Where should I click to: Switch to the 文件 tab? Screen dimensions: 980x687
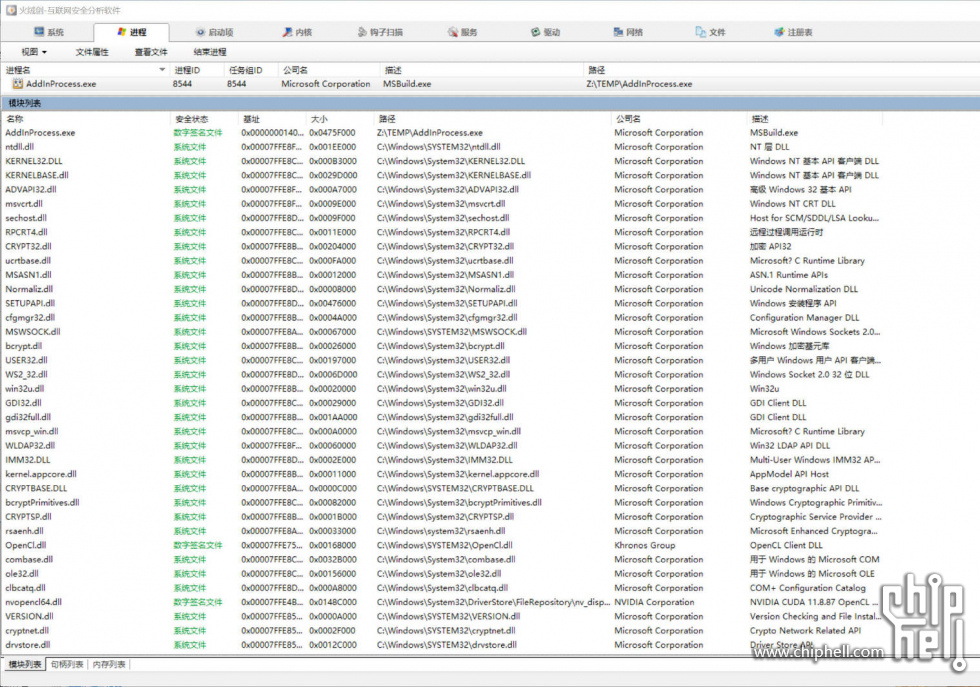coord(711,32)
